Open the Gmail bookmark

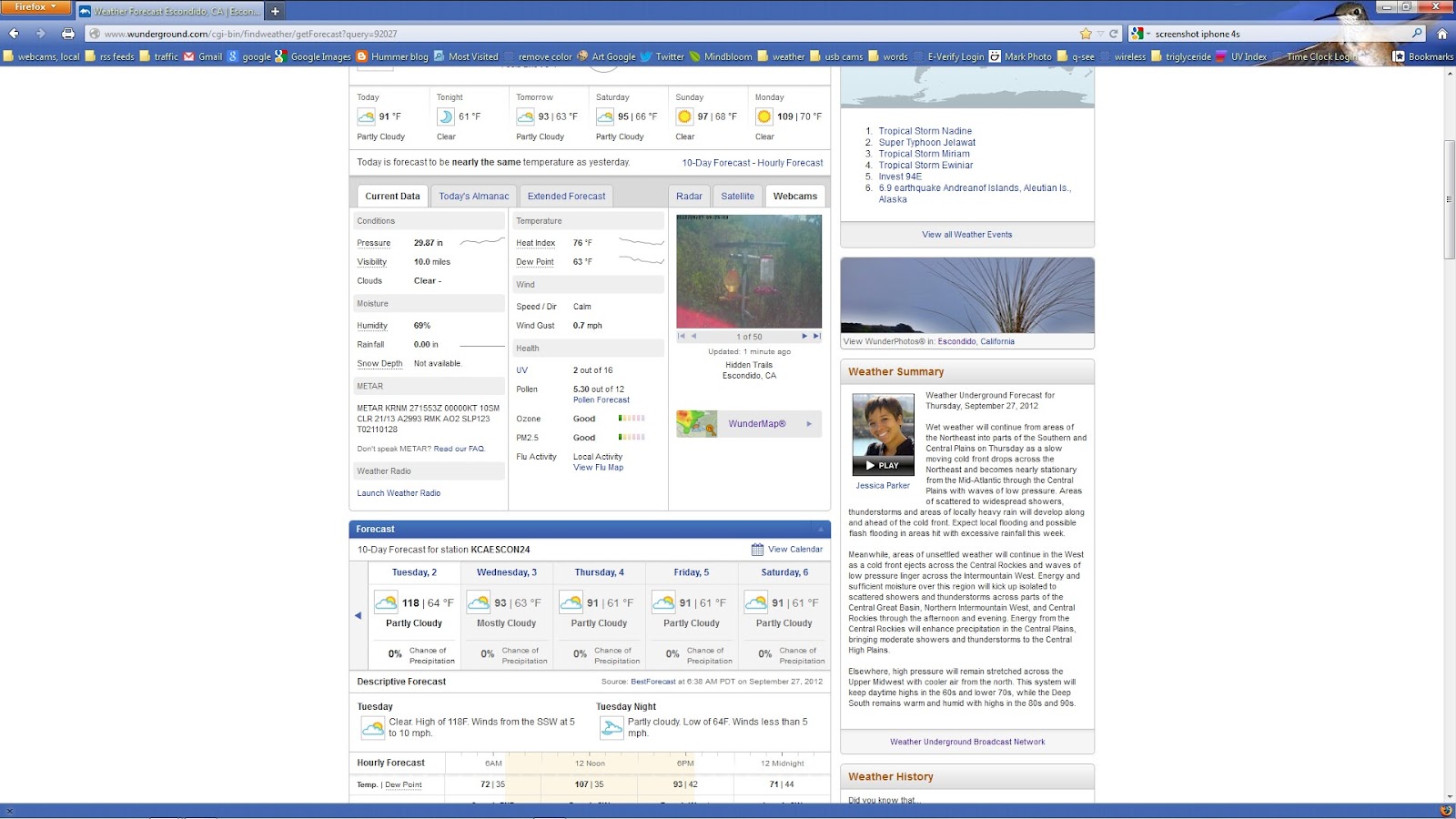pos(203,56)
